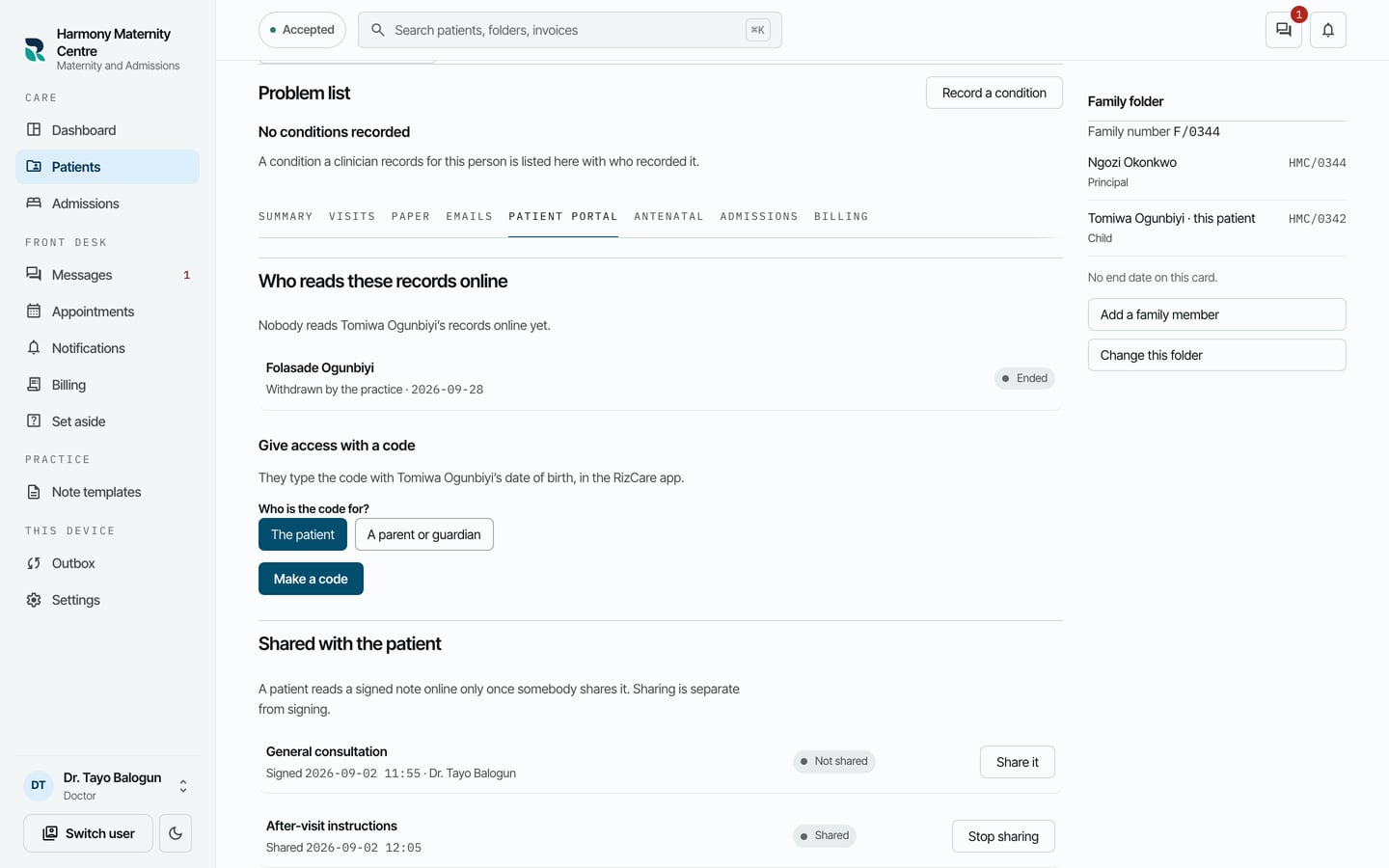Open 'Change this folder' options

coord(1216,355)
